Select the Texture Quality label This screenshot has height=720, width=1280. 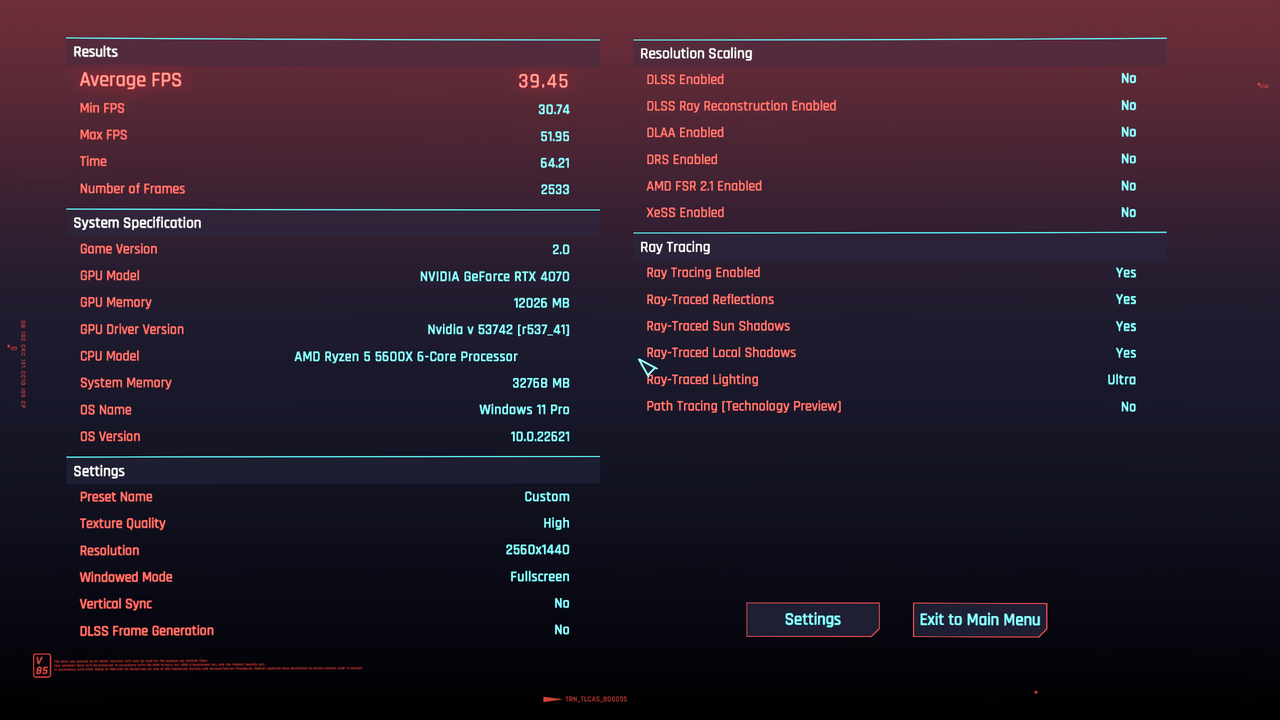(x=123, y=524)
